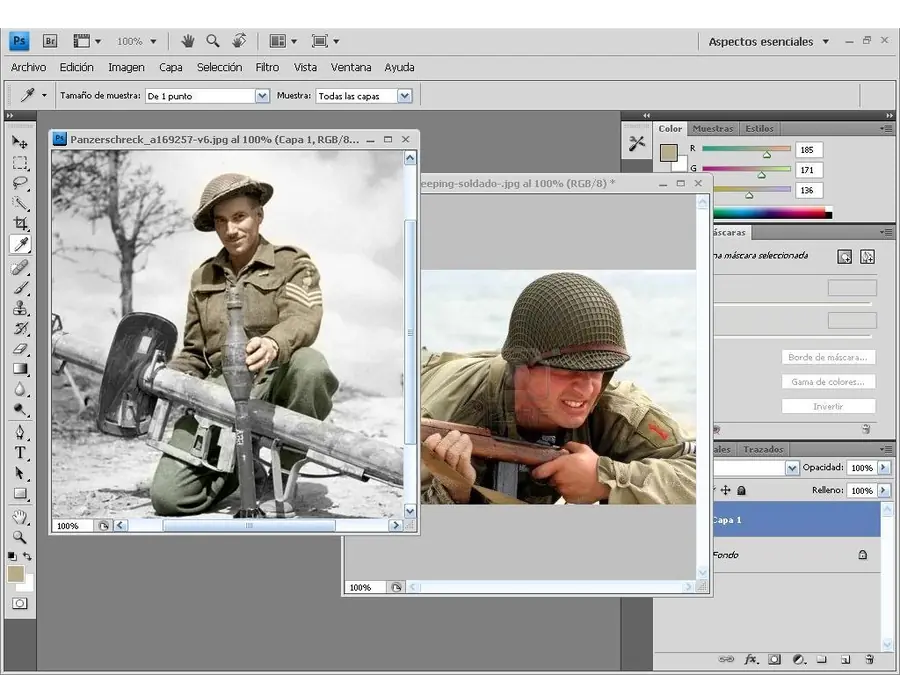This screenshot has height=675, width=900.
Task: Select the Hand tool in the toolbox
Action: pos(20,516)
